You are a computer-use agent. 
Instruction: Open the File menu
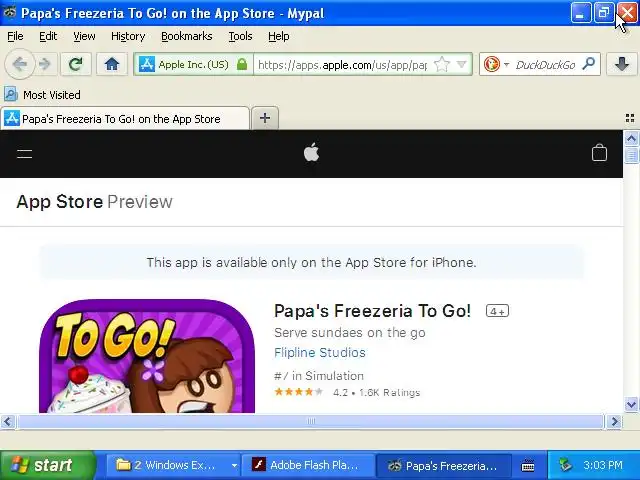15,36
